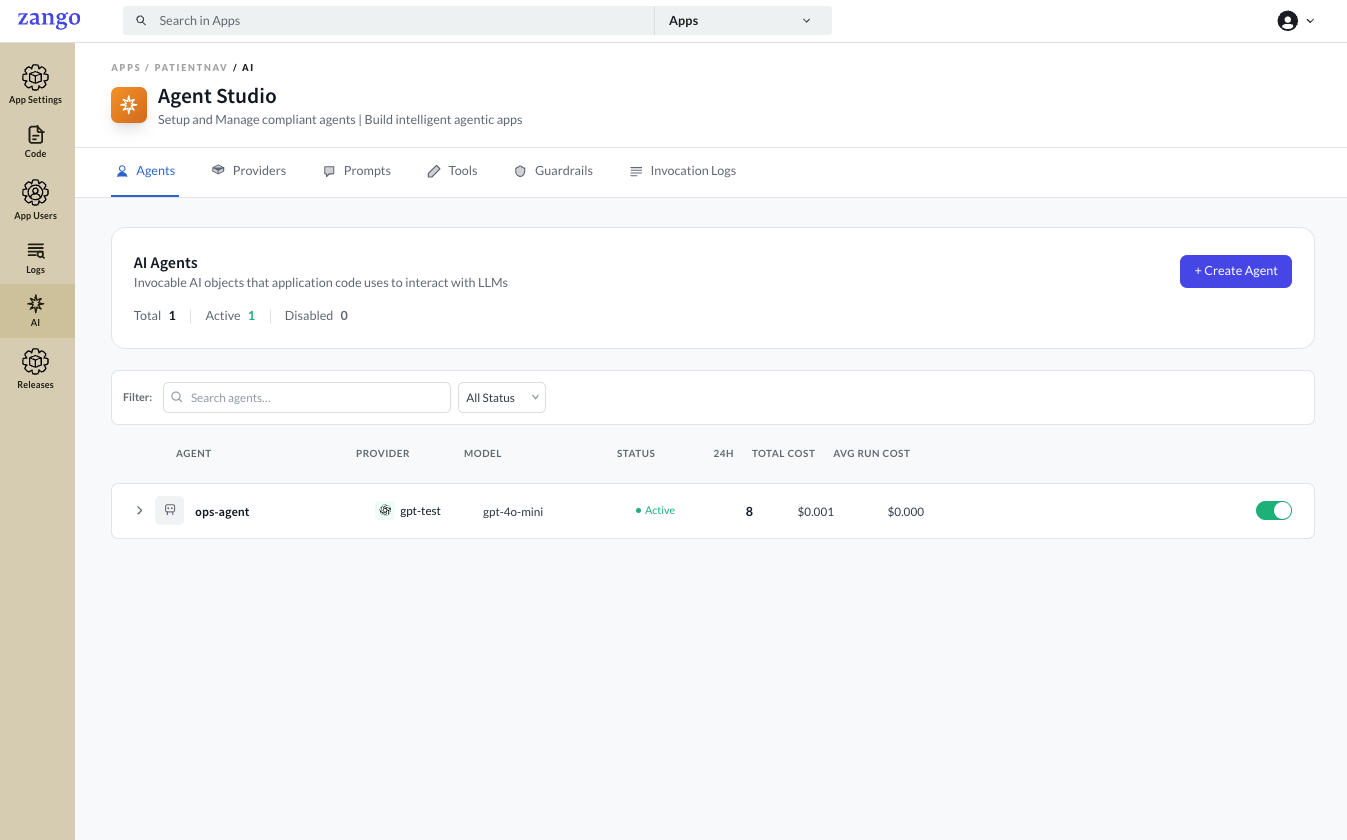This screenshot has height=840, width=1347.
Task: Click the Create Agent button
Action: pos(1236,271)
